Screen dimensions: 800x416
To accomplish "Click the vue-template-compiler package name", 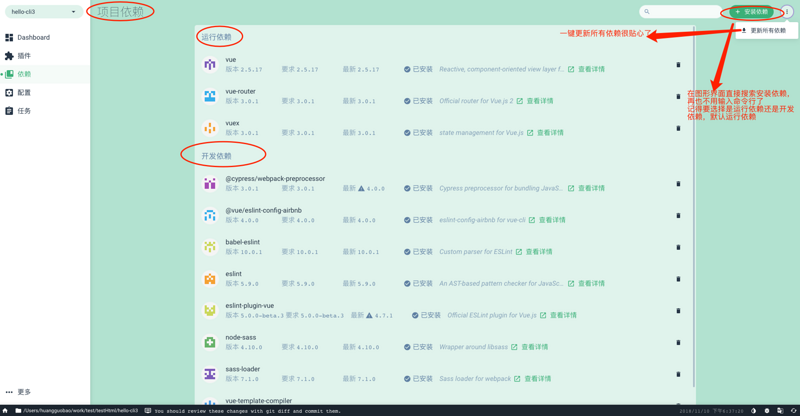I will (x=259, y=401).
